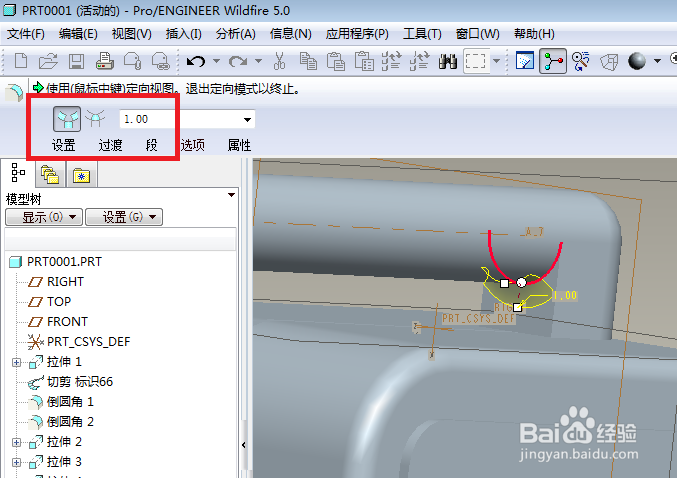The height and width of the screenshot is (478, 677).
Task: Click the shaded sphere display icon
Action: coord(637,61)
